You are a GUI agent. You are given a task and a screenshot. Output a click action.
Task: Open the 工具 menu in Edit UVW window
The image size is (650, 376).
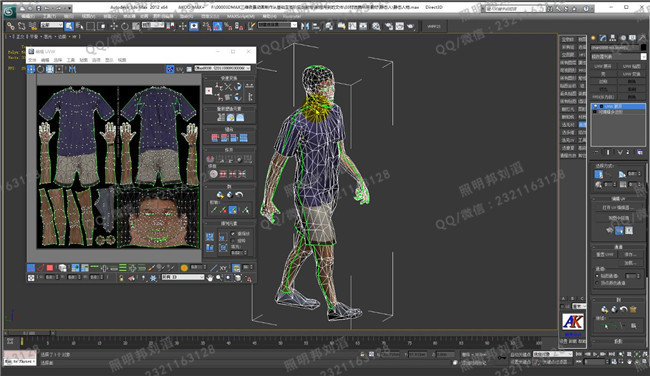tap(71, 60)
